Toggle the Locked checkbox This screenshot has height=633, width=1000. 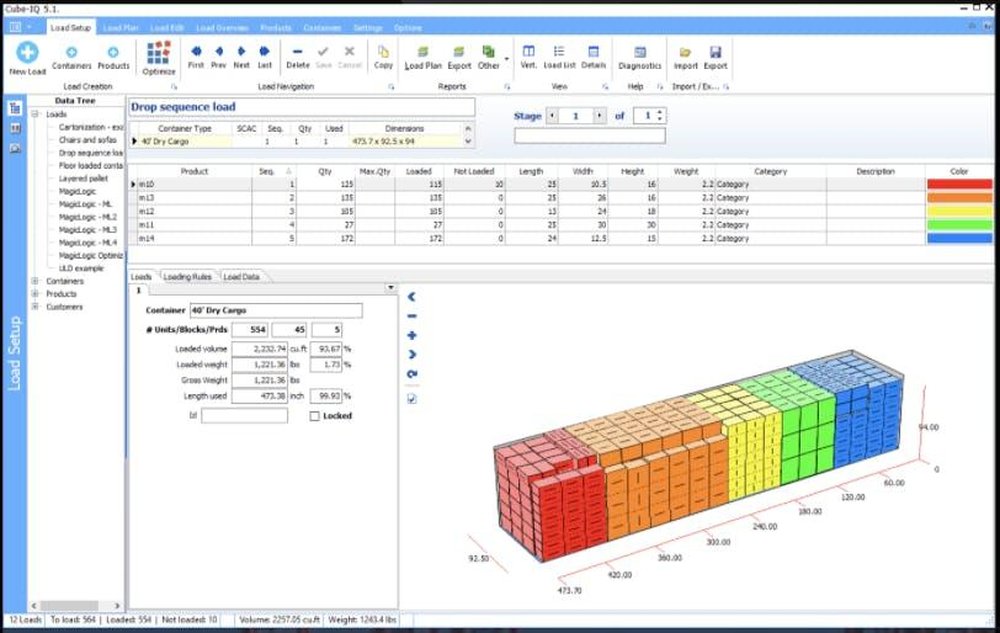tap(314, 416)
